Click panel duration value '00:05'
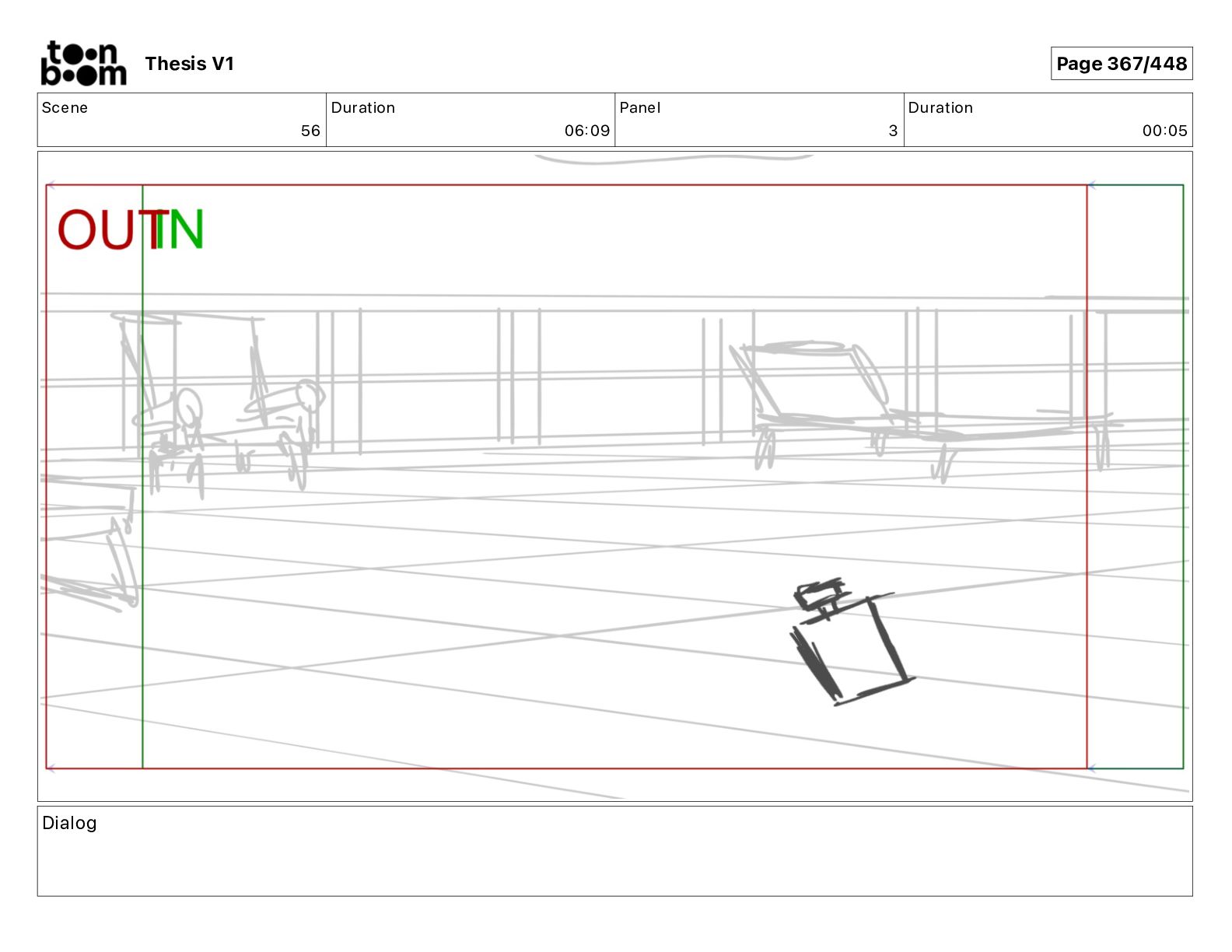 click(1164, 131)
